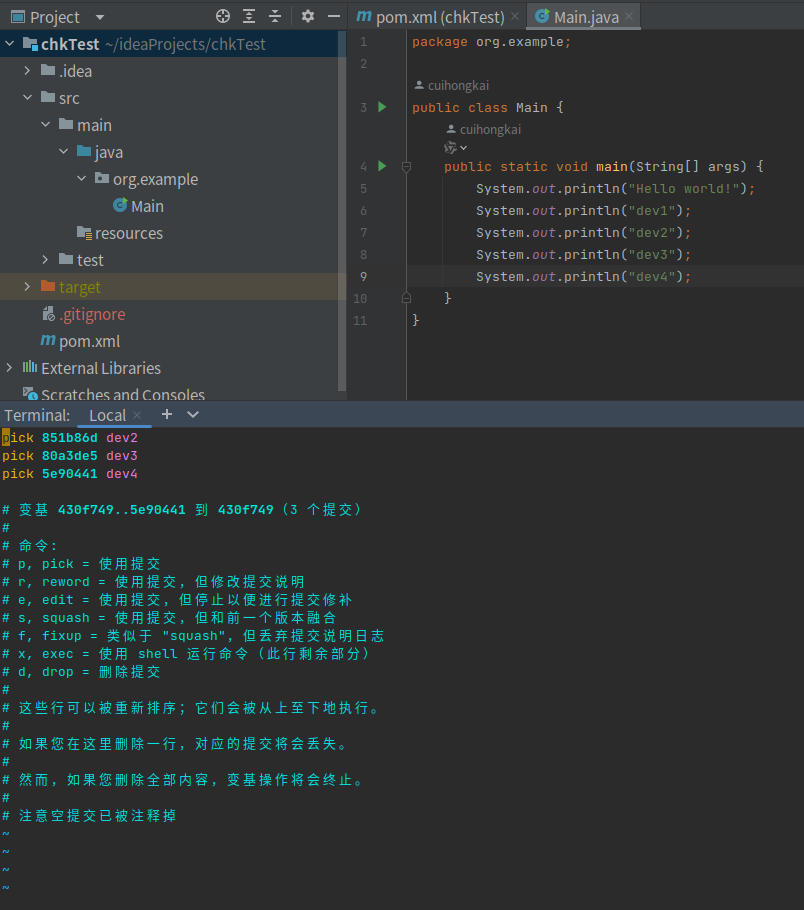Image resolution: width=804 pixels, height=910 pixels.
Task: Start a new terminal session with the plus icon
Action: tap(166, 415)
